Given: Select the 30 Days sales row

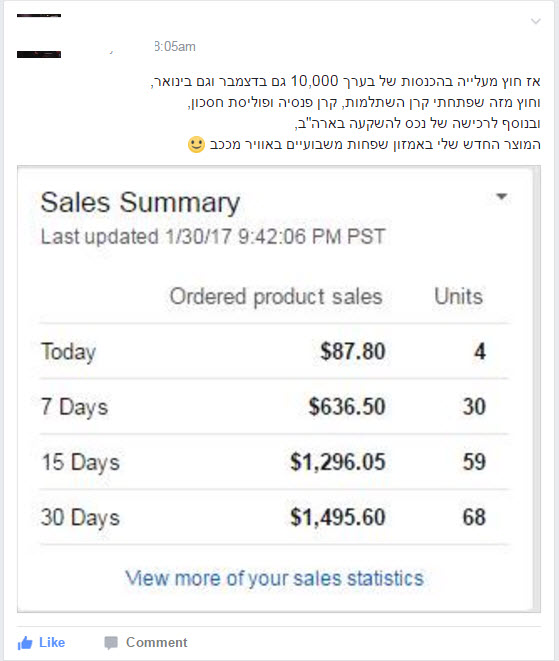Looking at the screenshot, I should click(x=274, y=517).
